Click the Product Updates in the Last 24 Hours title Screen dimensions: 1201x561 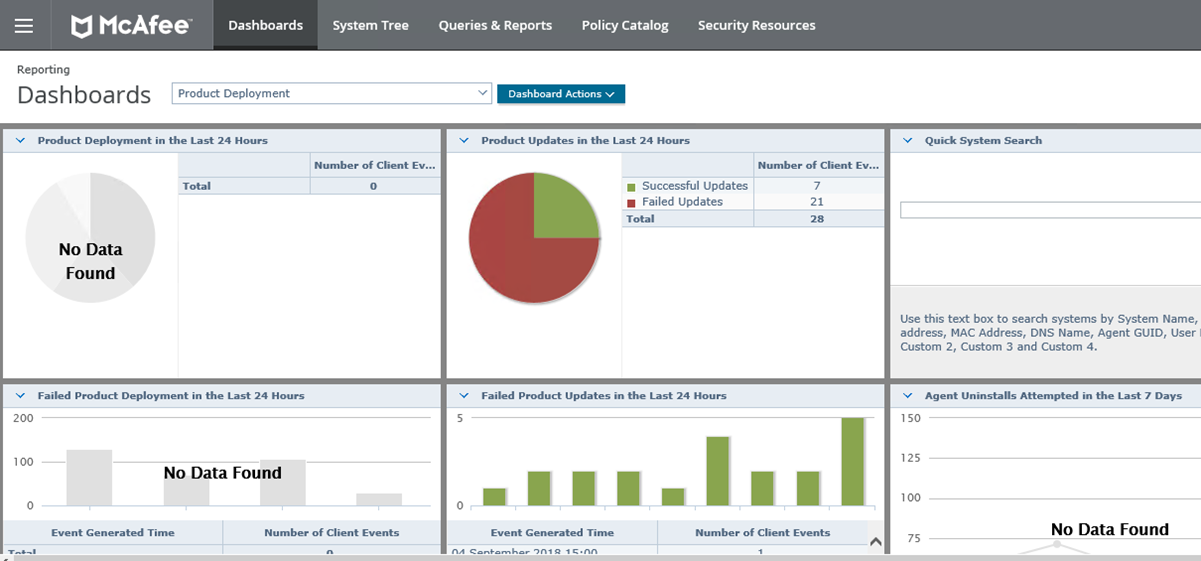[585, 141]
